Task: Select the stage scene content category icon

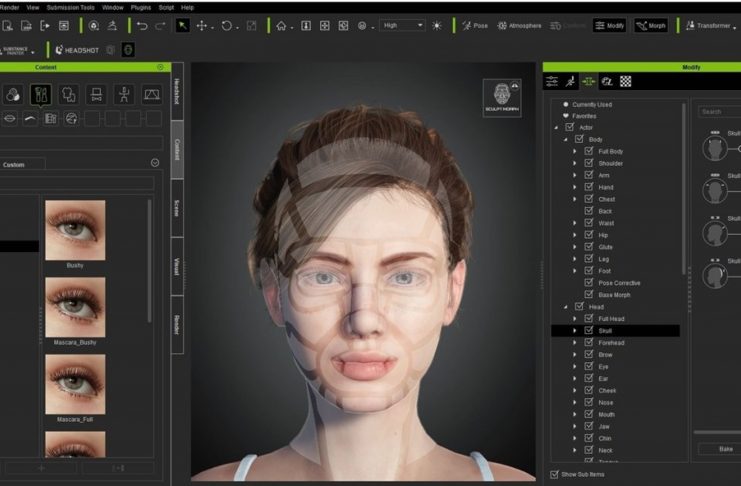Action: click(151, 95)
